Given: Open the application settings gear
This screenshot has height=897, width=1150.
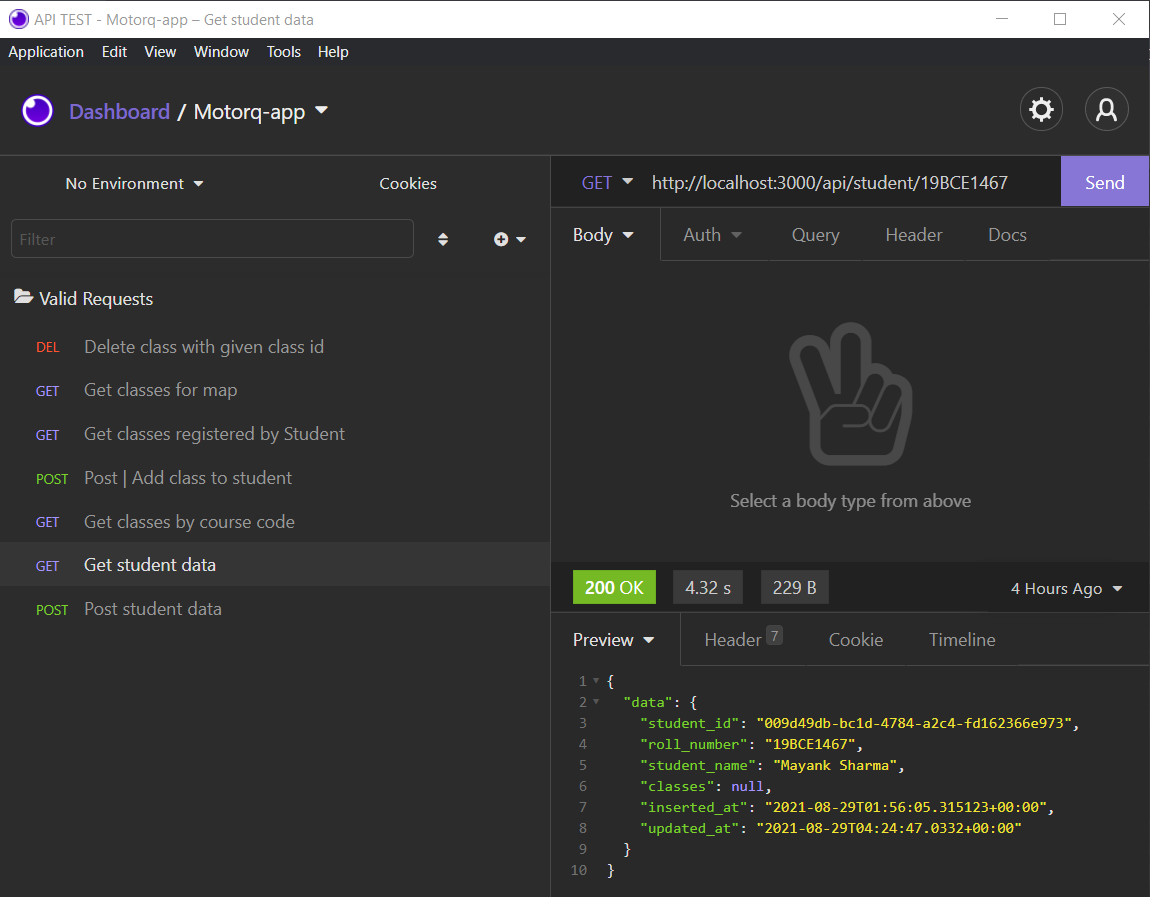Looking at the screenshot, I should pyautogui.click(x=1041, y=109).
